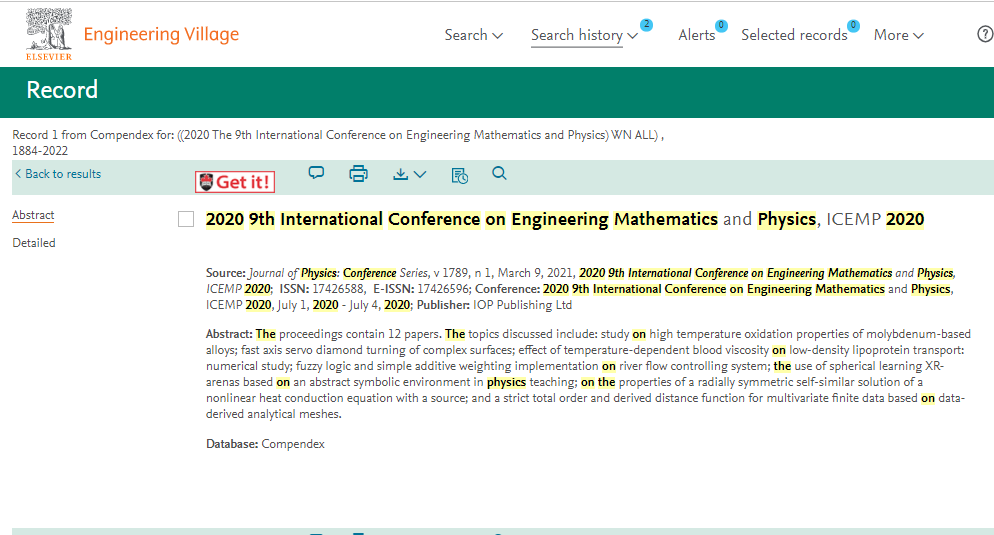Open Selected records list
This screenshot has width=994, height=535.
coord(793,35)
